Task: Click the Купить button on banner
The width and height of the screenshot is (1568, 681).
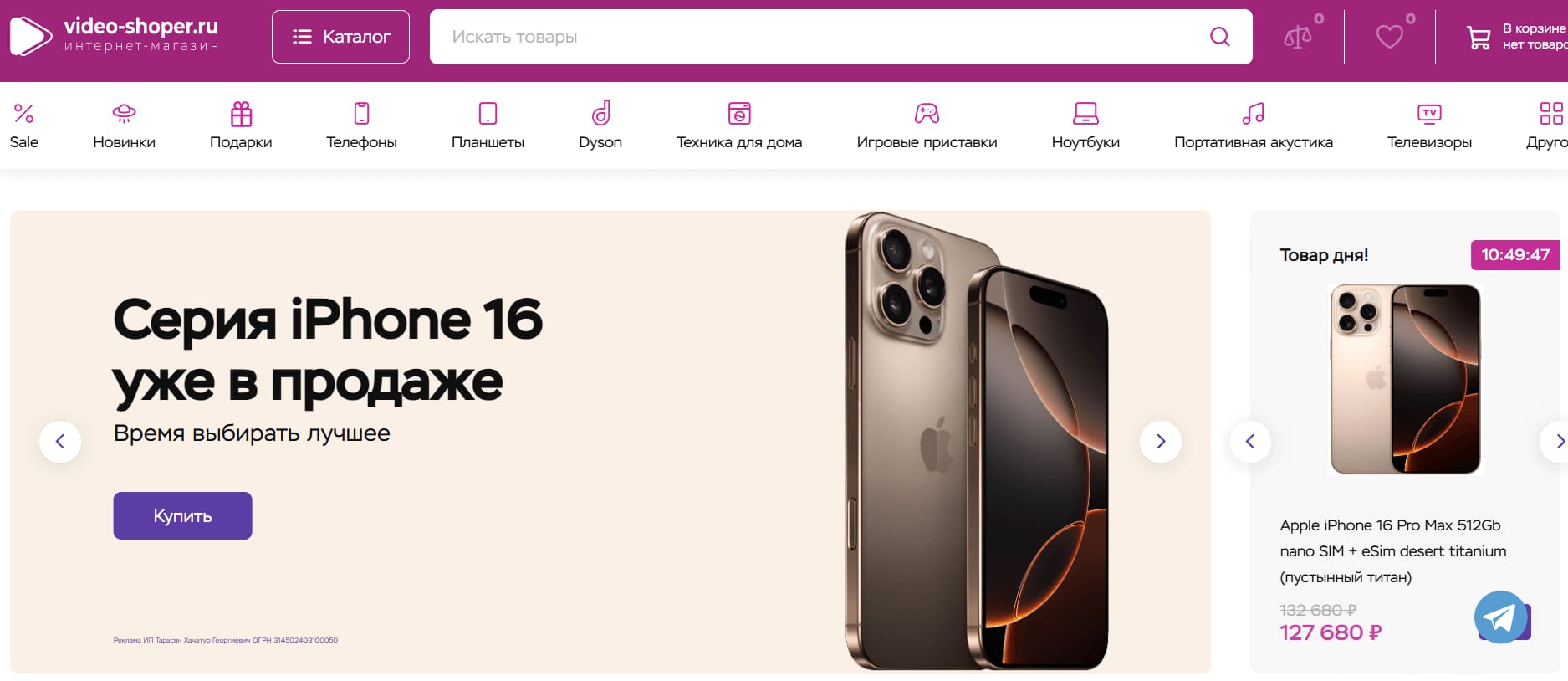Action: tap(182, 515)
